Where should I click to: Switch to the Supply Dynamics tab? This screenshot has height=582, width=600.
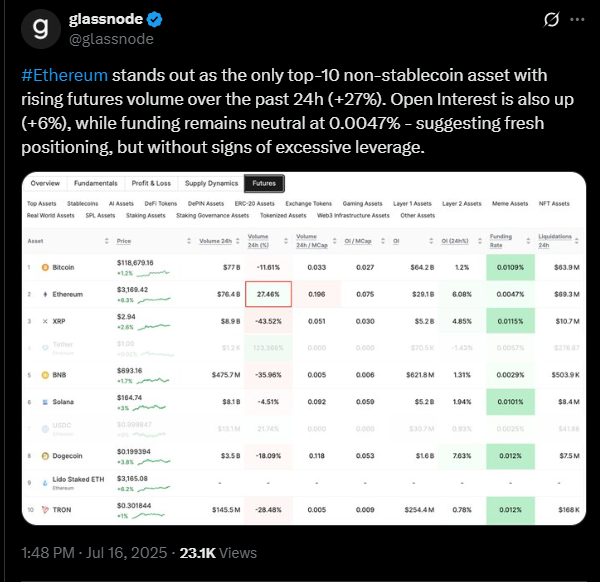211,183
